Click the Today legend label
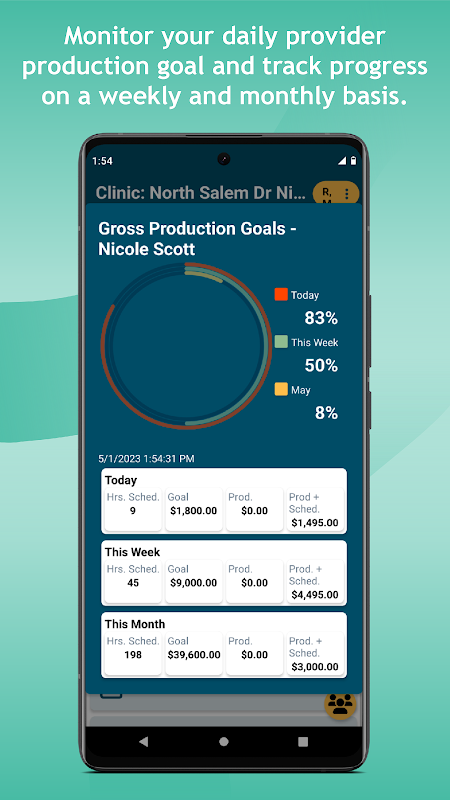This screenshot has height=800, width=450. (x=305, y=295)
